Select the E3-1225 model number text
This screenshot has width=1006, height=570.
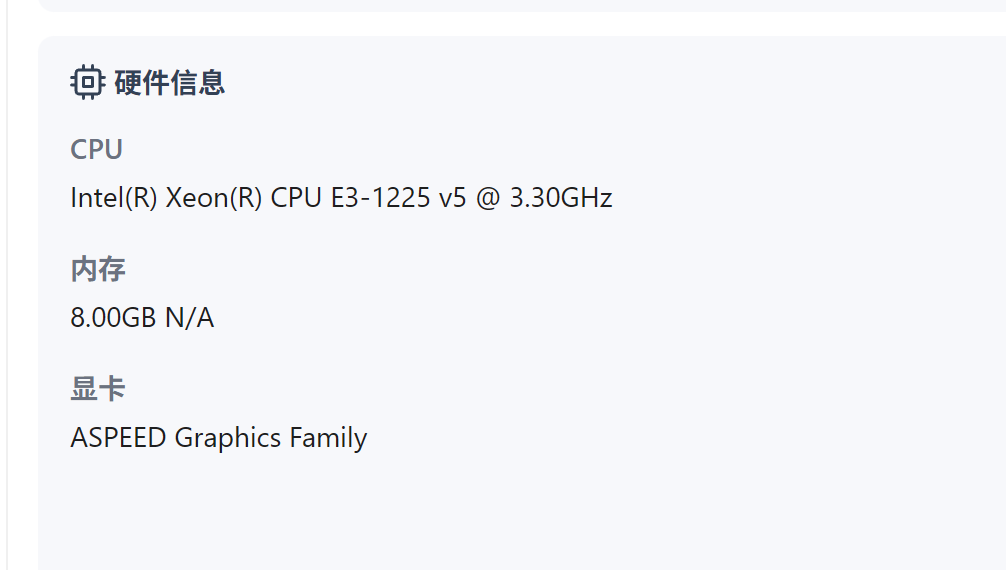[x=380, y=197]
